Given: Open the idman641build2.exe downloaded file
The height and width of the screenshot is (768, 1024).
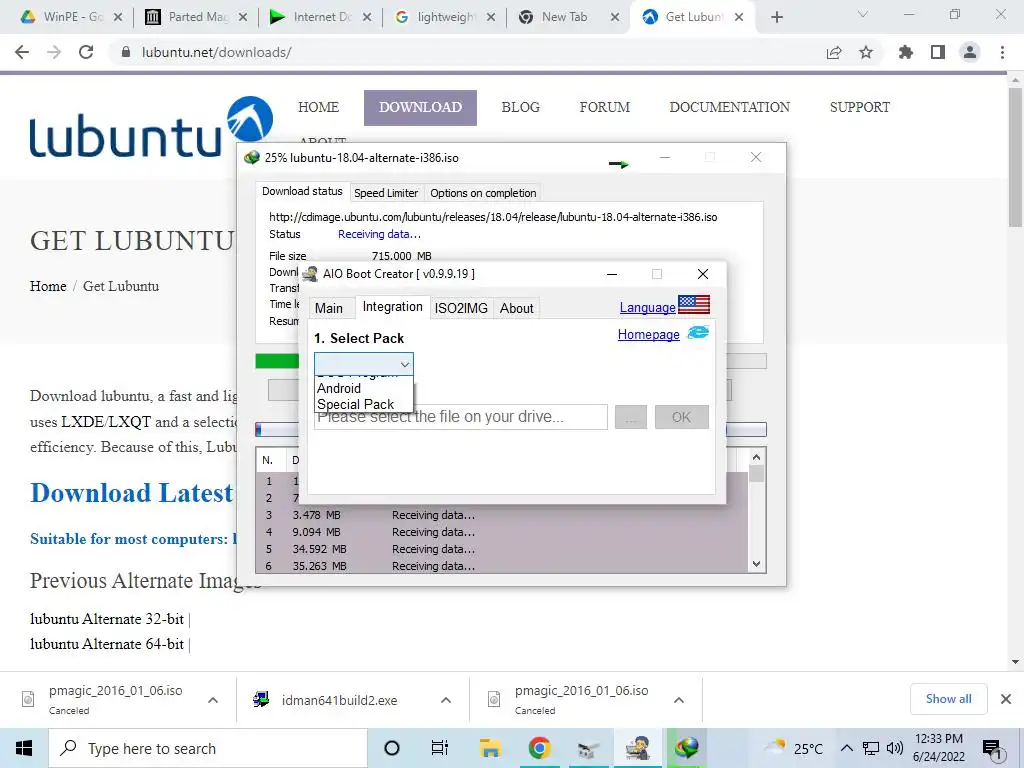Looking at the screenshot, I should tap(339, 700).
